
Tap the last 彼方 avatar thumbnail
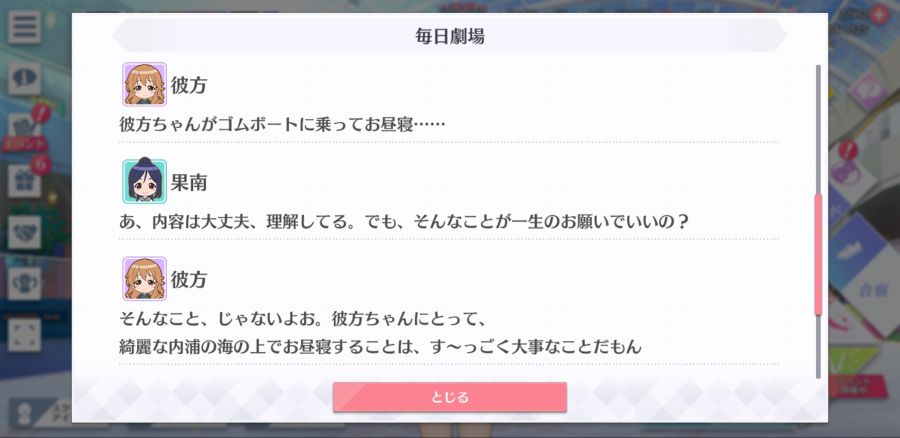(145, 278)
